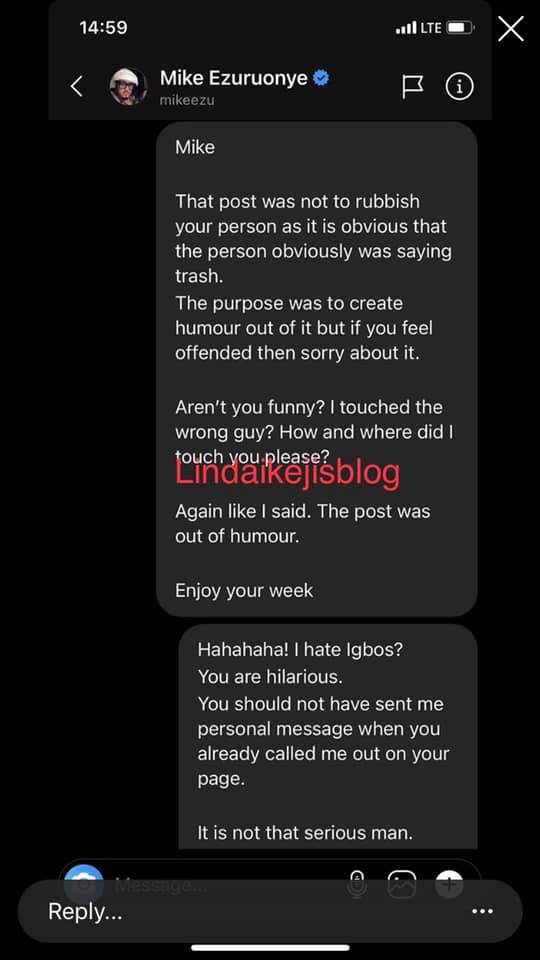Open conversation info icon
540x960 pixels.
coord(459,87)
